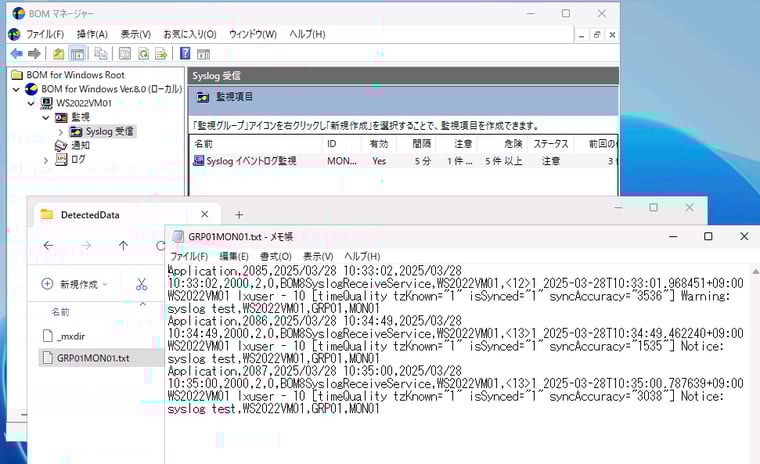The width and height of the screenshot is (760, 464).
Task: Sort the monitor list by the ステータス column header
Action: [551, 144]
